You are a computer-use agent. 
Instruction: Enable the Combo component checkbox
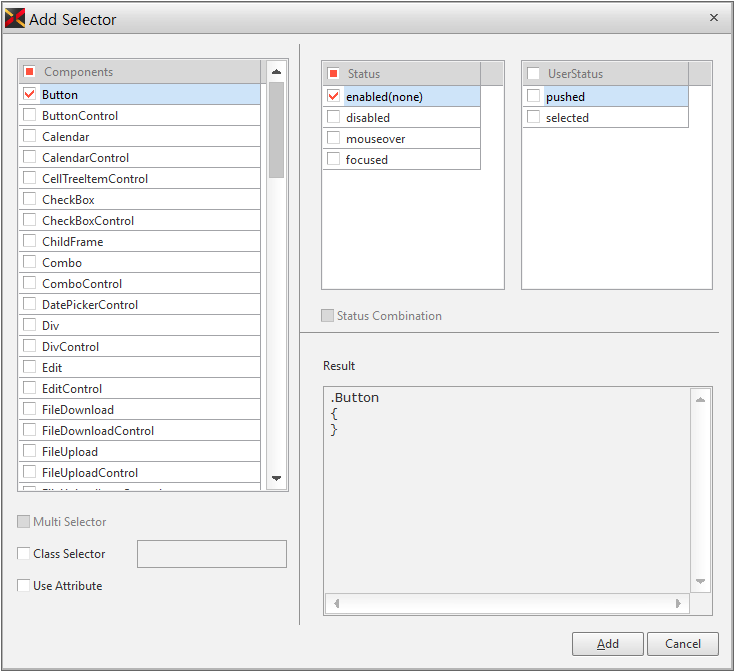(30, 262)
